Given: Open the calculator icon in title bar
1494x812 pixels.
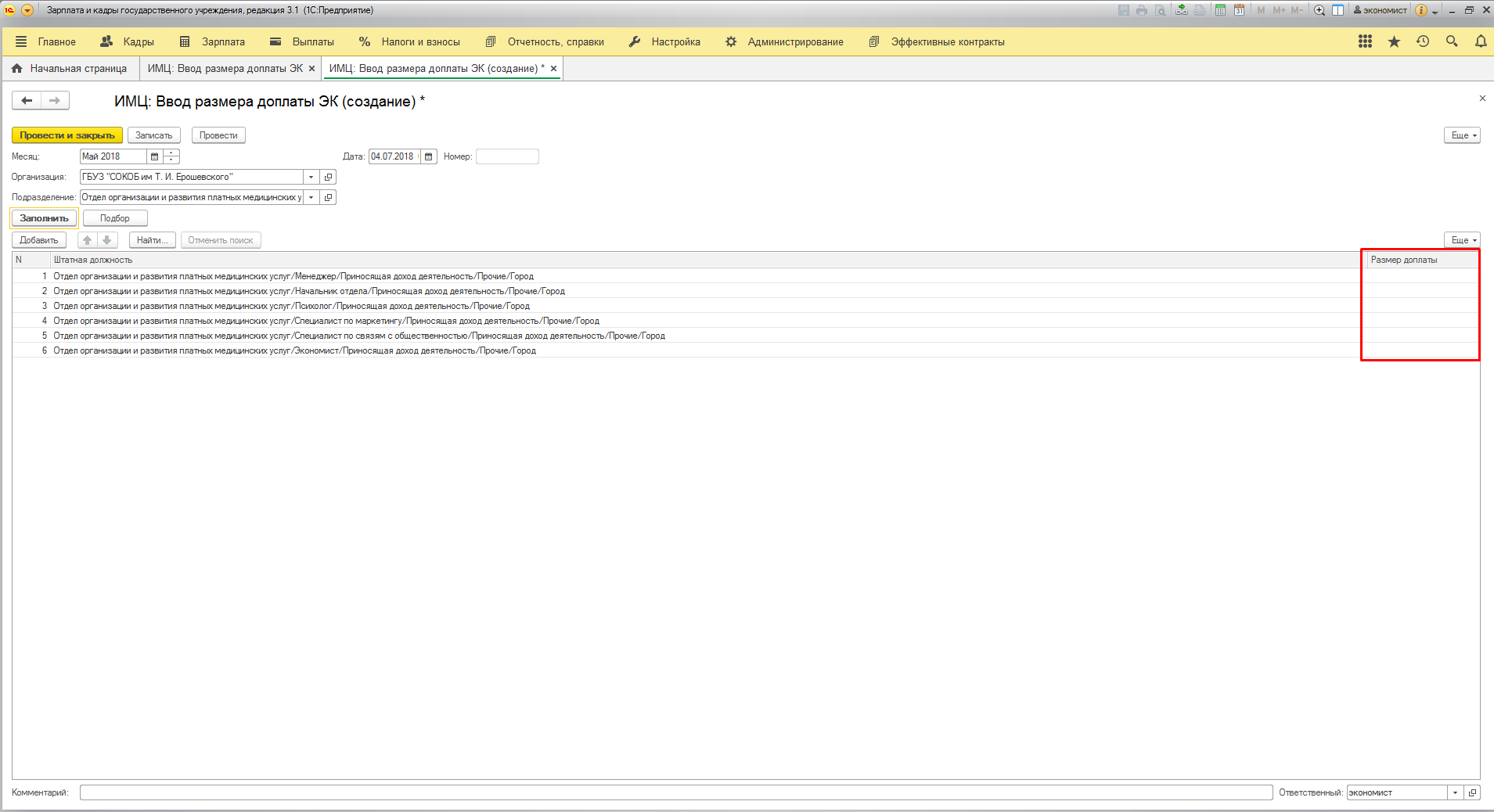Looking at the screenshot, I should (1220, 10).
